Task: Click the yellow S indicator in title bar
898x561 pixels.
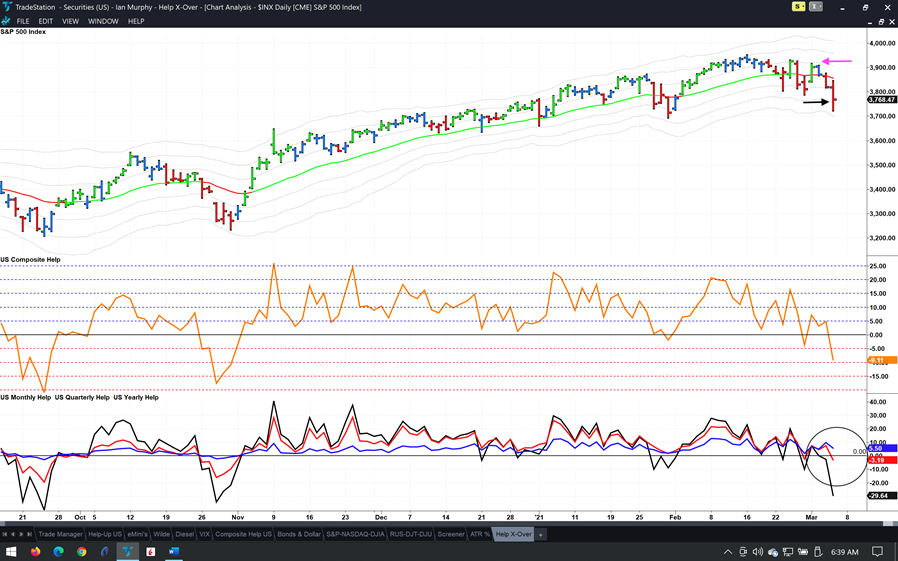Action: (x=799, y=7)
